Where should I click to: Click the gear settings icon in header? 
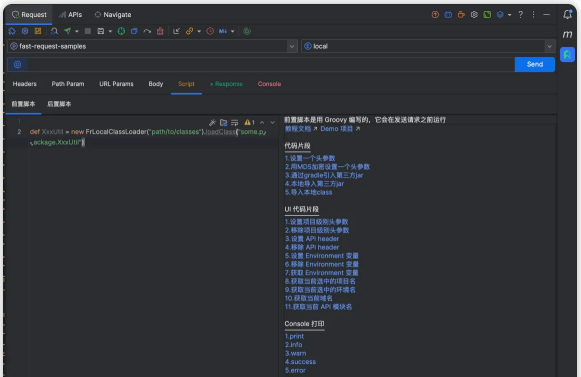point(474,14)
